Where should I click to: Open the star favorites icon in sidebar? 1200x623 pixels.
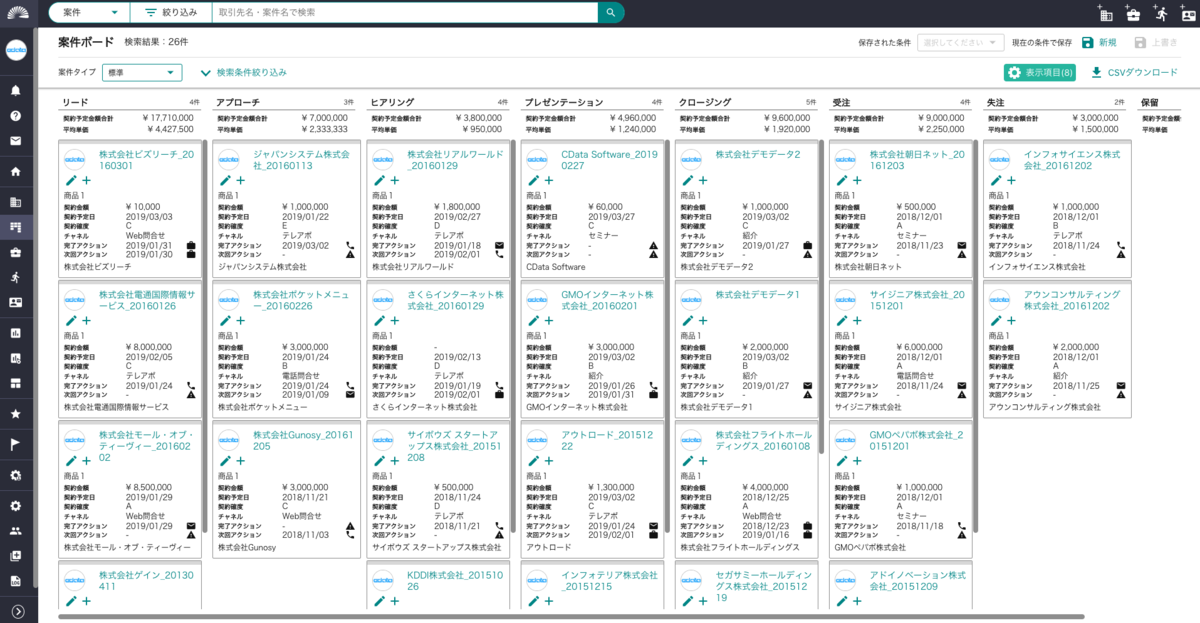16,413
